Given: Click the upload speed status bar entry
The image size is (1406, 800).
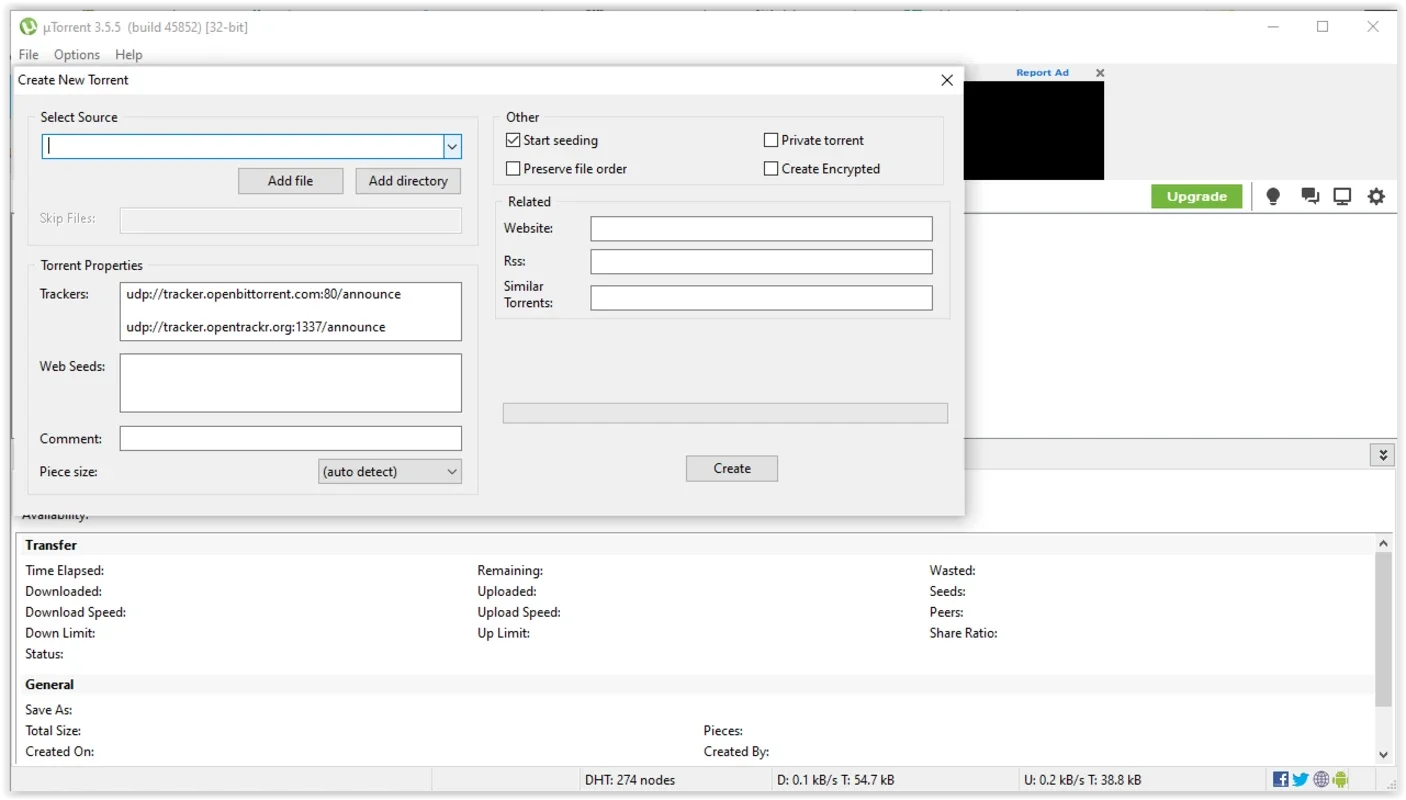Looking at the screenshot, I should point(1083,780).
